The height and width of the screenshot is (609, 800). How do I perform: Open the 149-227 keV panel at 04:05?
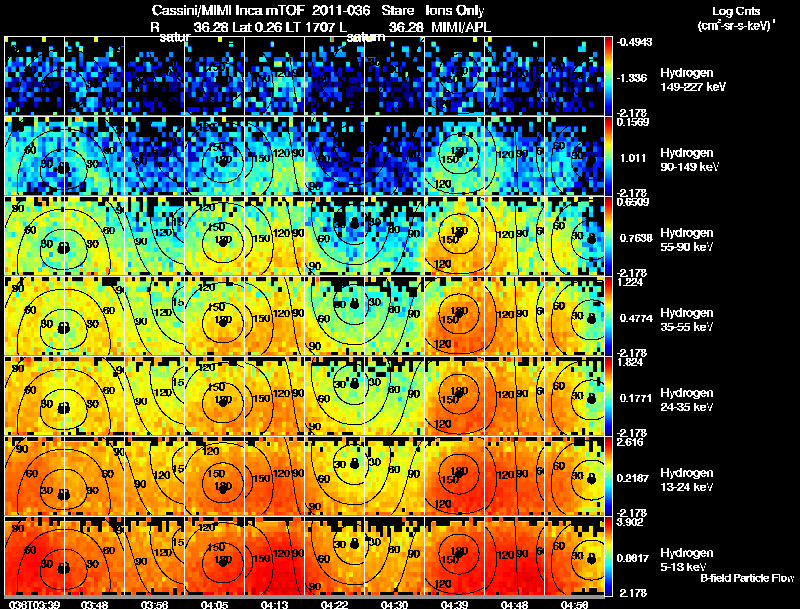pyautogui.click(x=214, y=76)
